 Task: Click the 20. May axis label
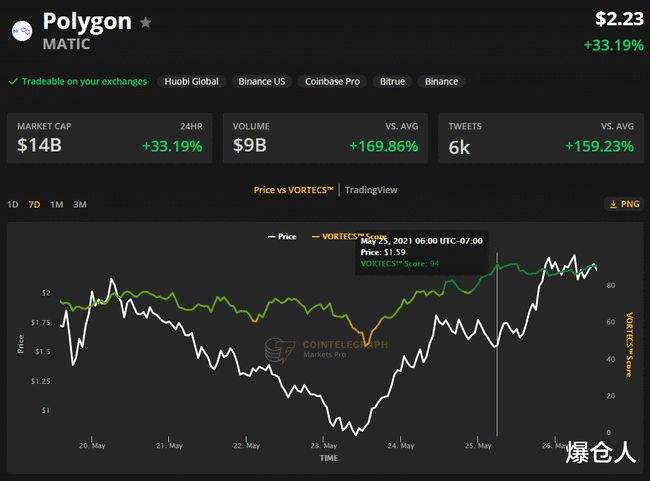[x=92, y=446]
